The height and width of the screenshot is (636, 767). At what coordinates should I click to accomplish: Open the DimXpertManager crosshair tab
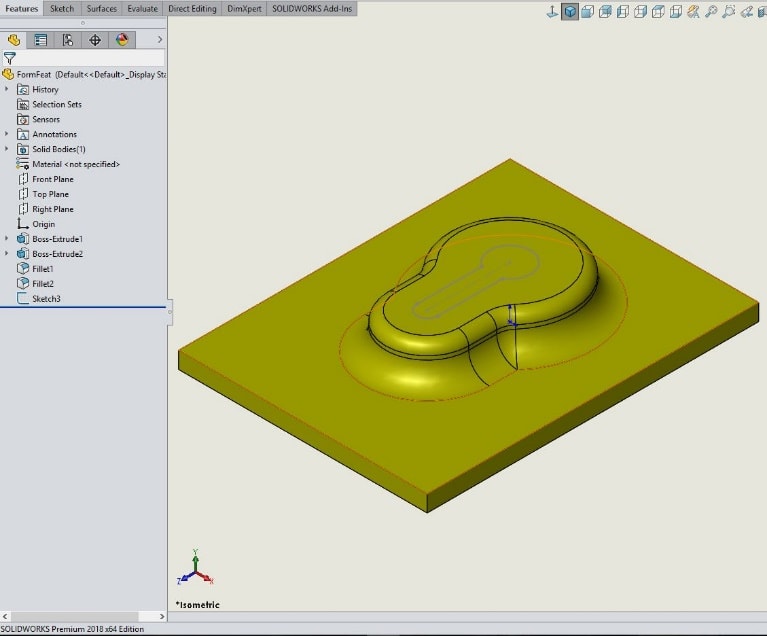click(x=95, y=40)
